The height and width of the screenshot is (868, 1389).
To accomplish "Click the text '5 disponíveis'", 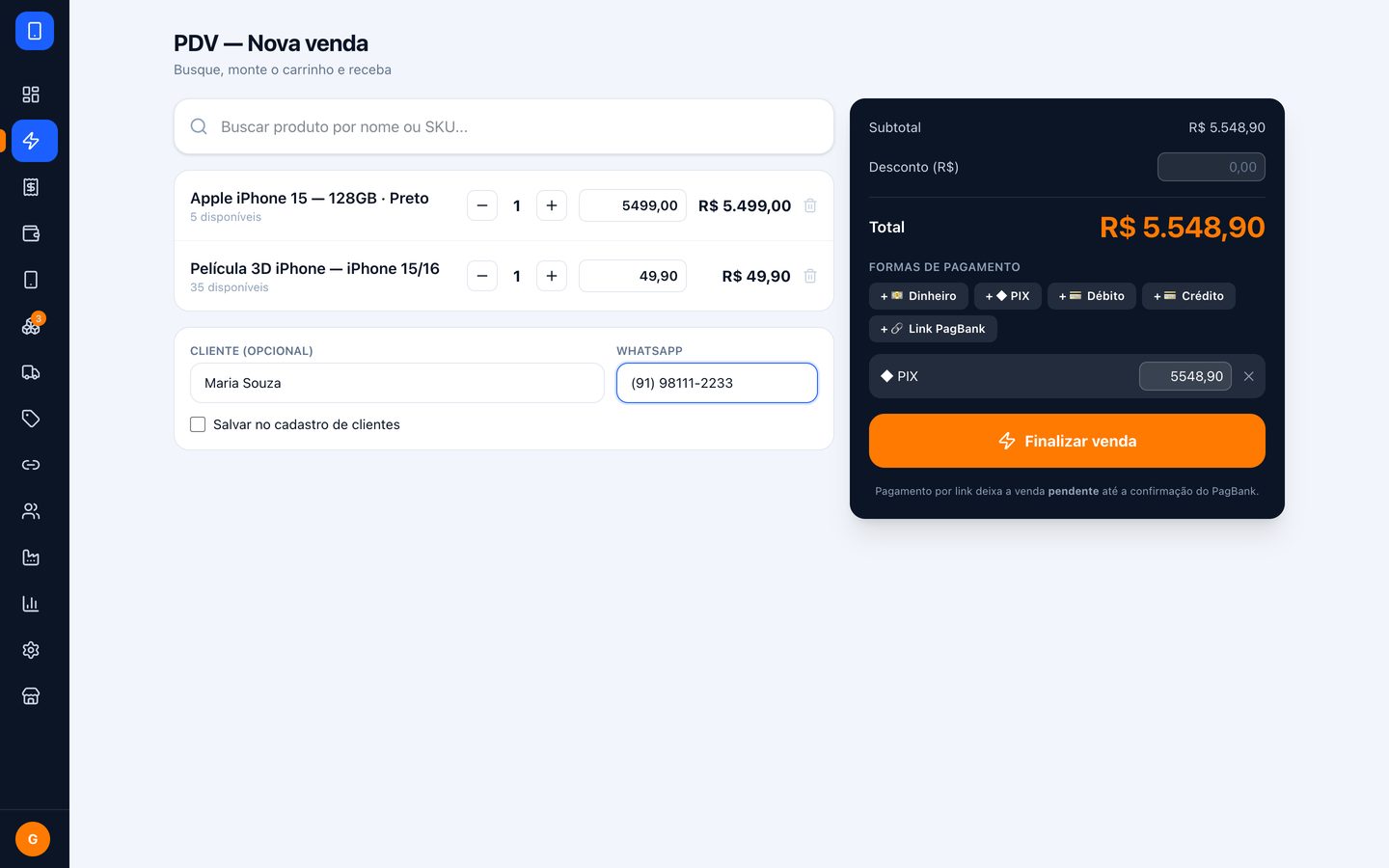I will click(x=226, y=217).
